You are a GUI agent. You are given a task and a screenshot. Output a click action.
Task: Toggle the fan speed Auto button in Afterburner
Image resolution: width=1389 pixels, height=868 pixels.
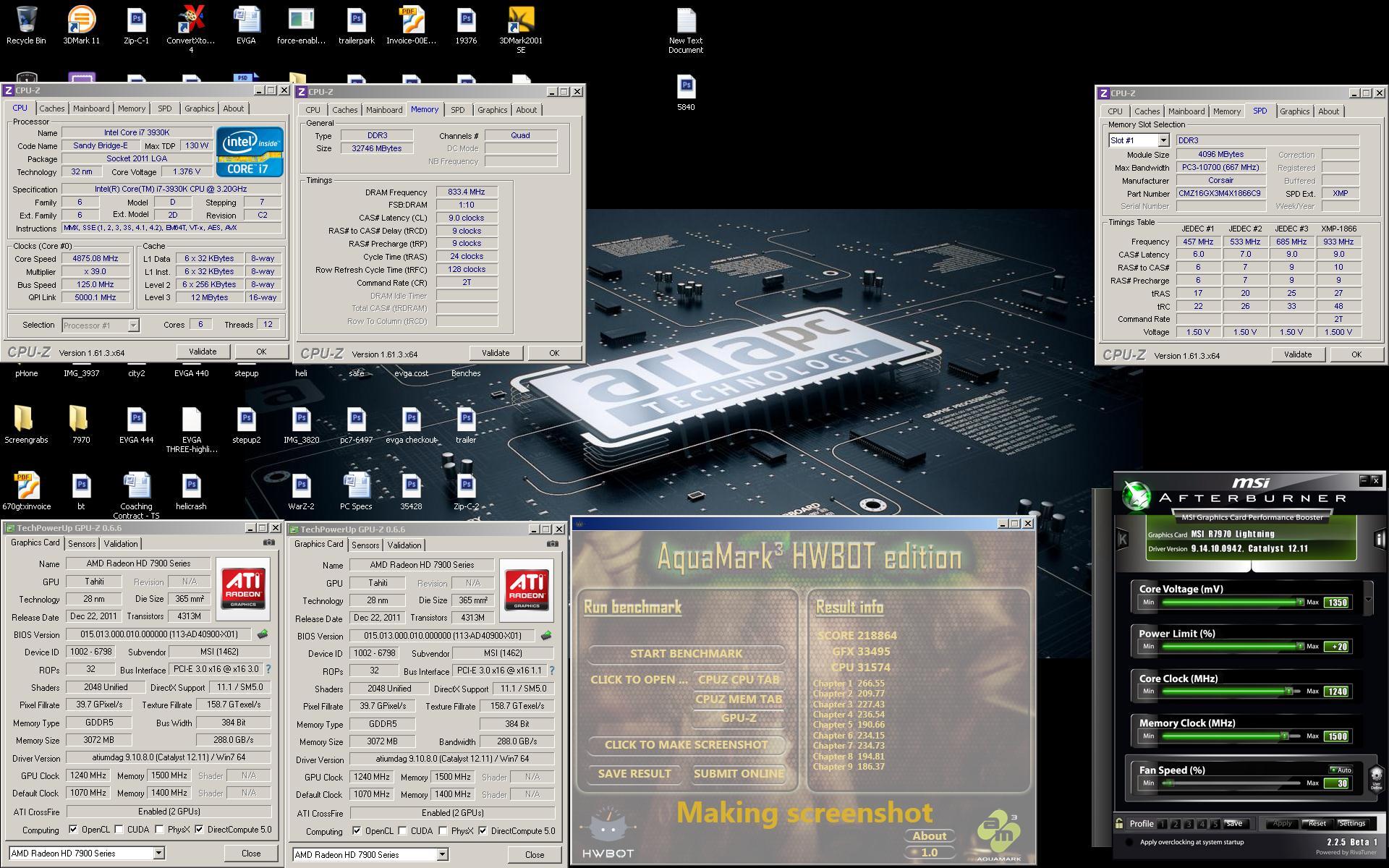pyautogui.click(x=1341, y=770)
